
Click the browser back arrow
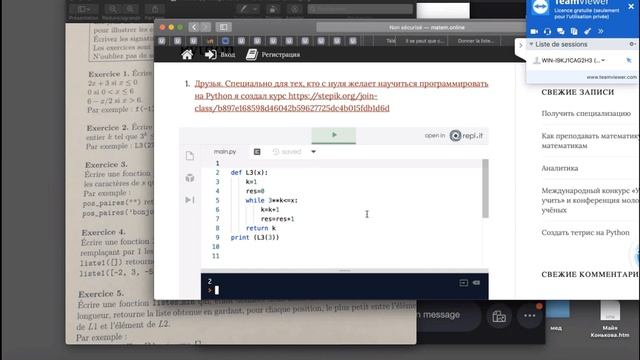tap(194, 27)
